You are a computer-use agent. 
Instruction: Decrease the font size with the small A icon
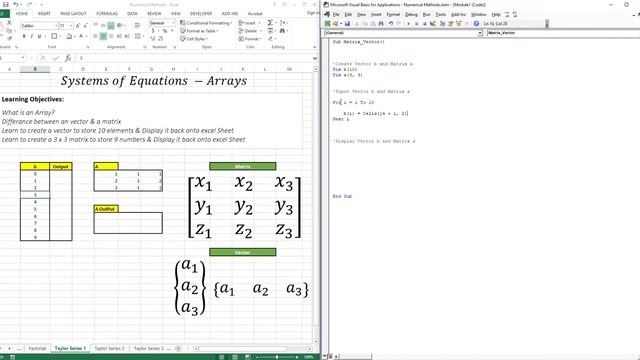(x=85, y=26)
